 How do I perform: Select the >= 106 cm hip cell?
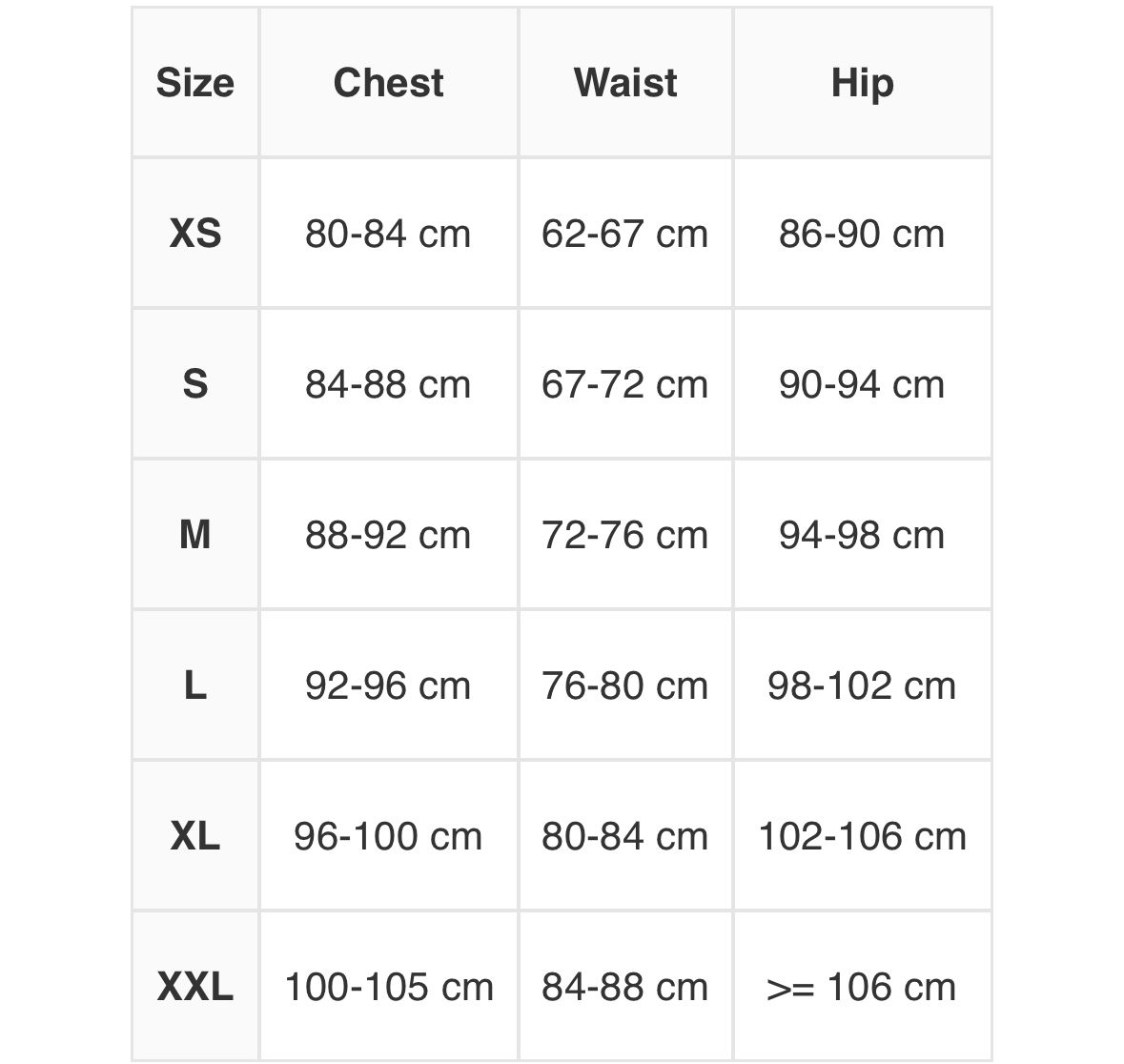click(x=863, y=986)
